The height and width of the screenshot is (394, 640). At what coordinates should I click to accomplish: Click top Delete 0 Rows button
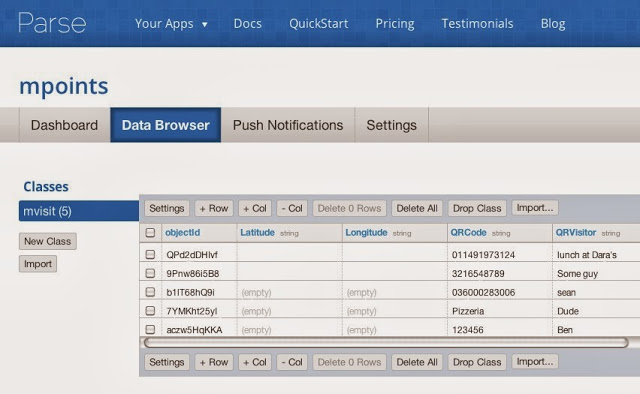tap(349, 208)
